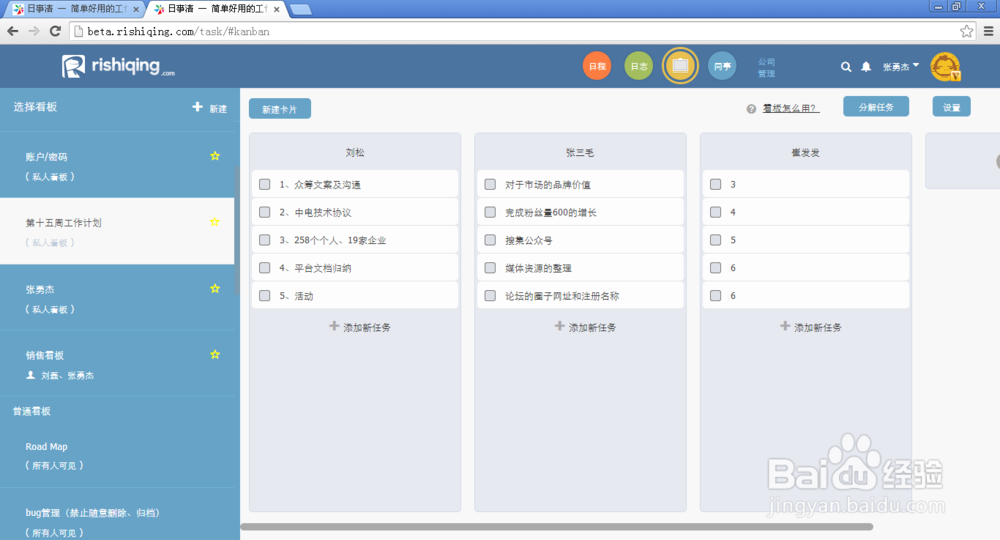Image resolution: width=1000 pixels, height=540 pixels.
Task: Select the 销售看板 board
Action: coord(117,363)
